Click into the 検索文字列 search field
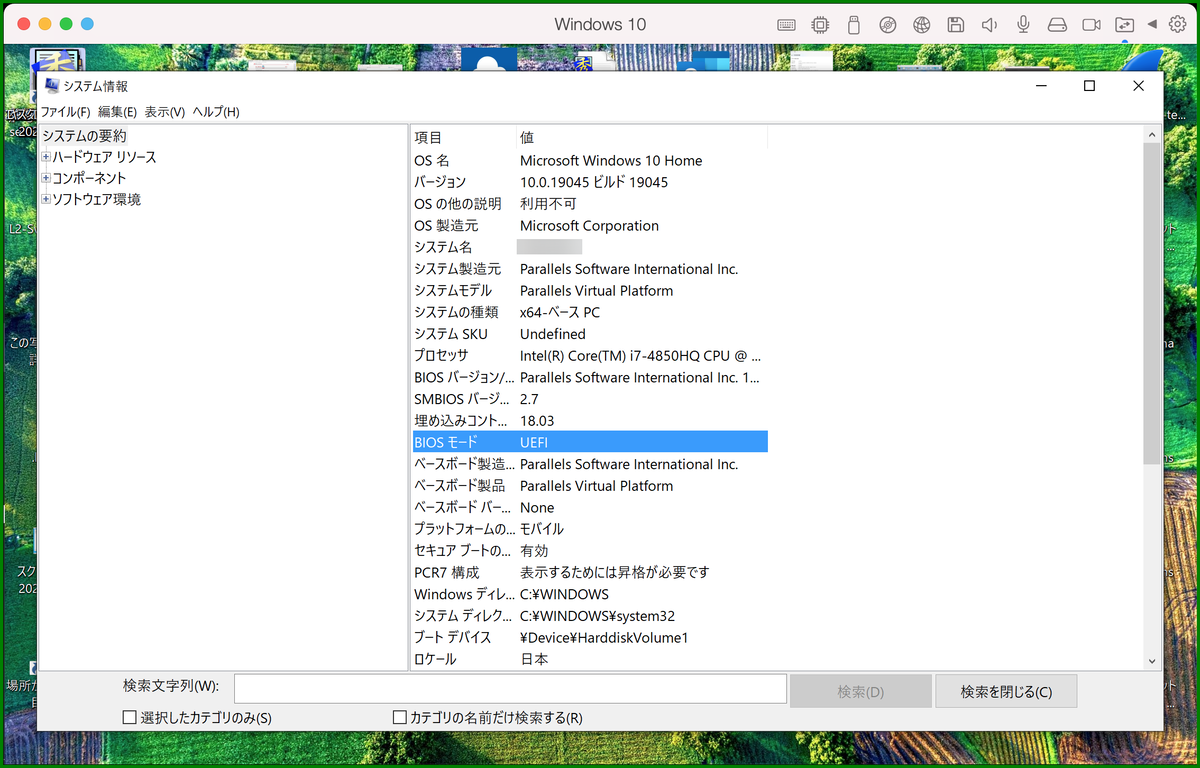Screen dimensions: 1200x768 tap(510, 689)
